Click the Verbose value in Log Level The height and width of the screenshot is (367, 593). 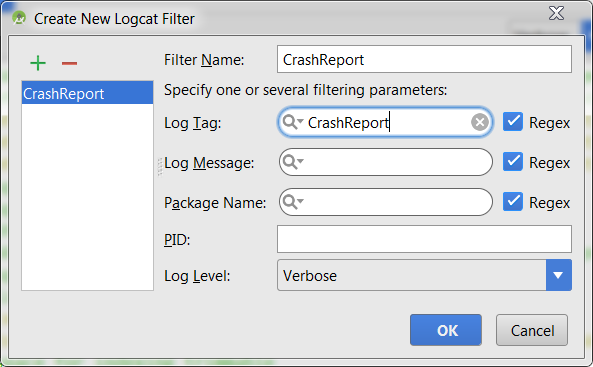(310, 276)
